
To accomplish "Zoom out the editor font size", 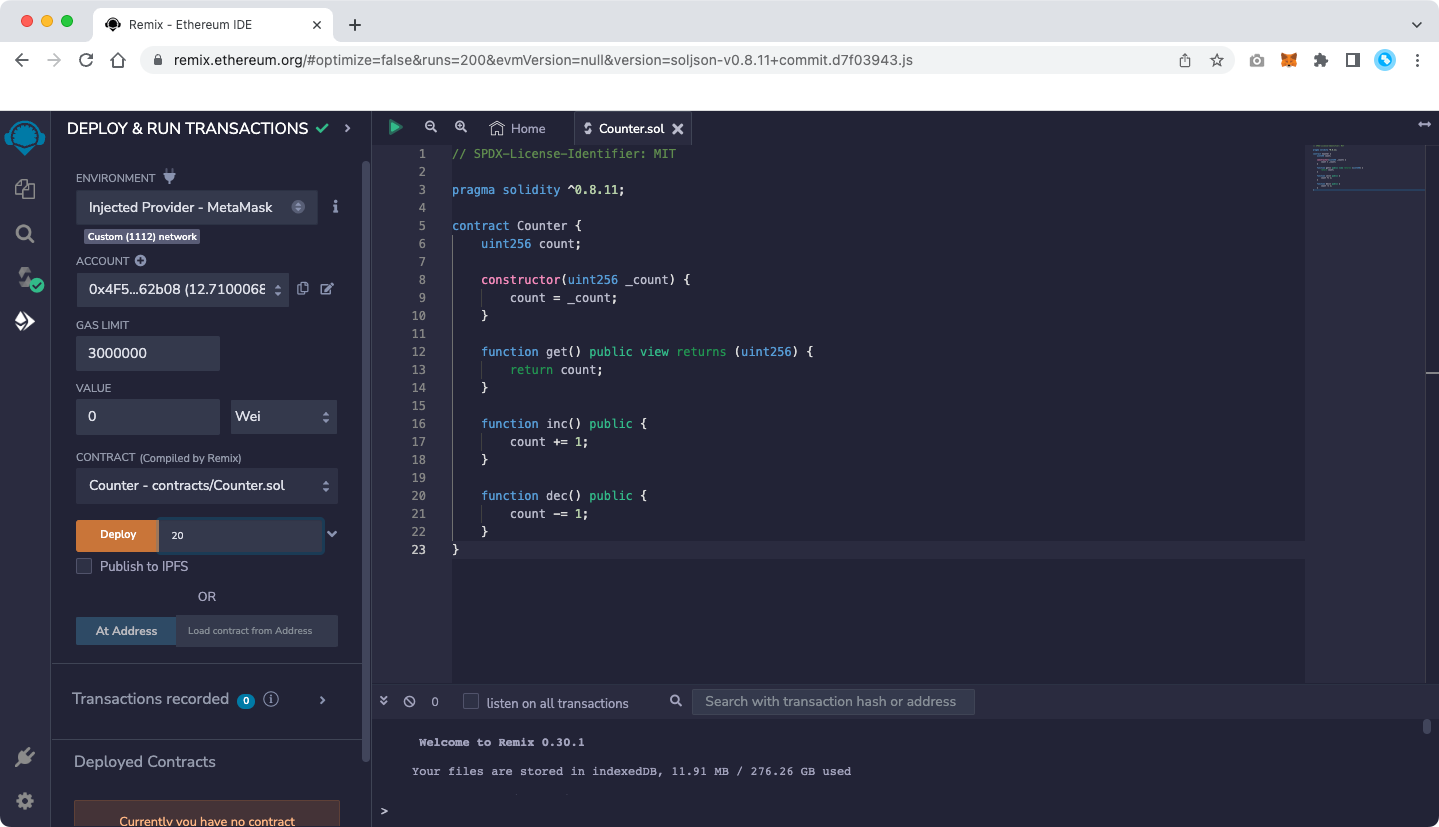I will 431,127.
